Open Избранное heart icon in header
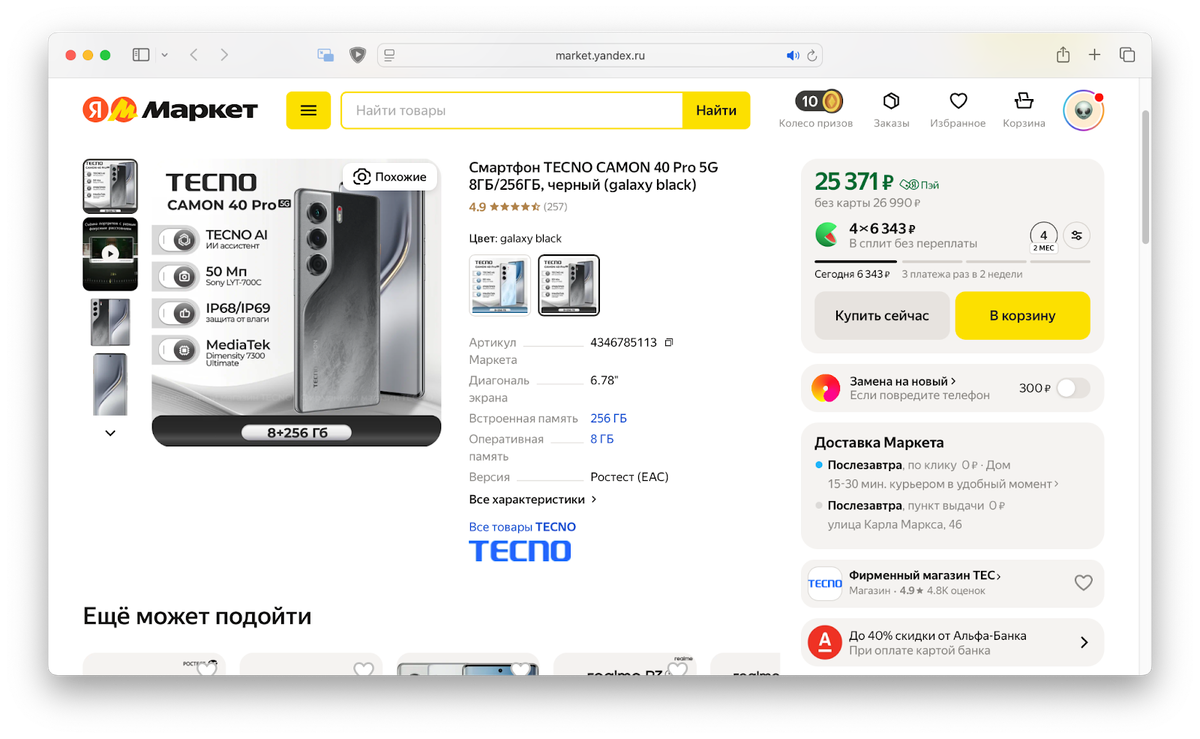 pos(958,101)
